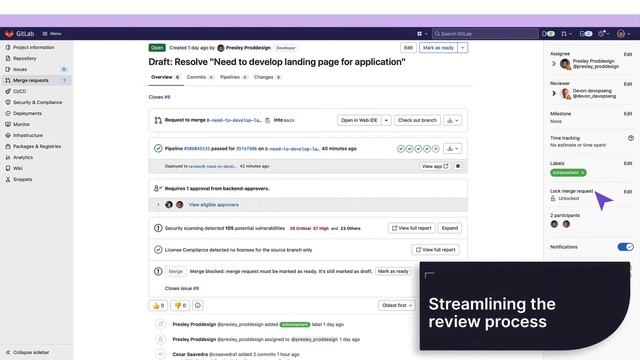Click Check out branch button
Screen dimensions: 640x360
click(417, 120)
